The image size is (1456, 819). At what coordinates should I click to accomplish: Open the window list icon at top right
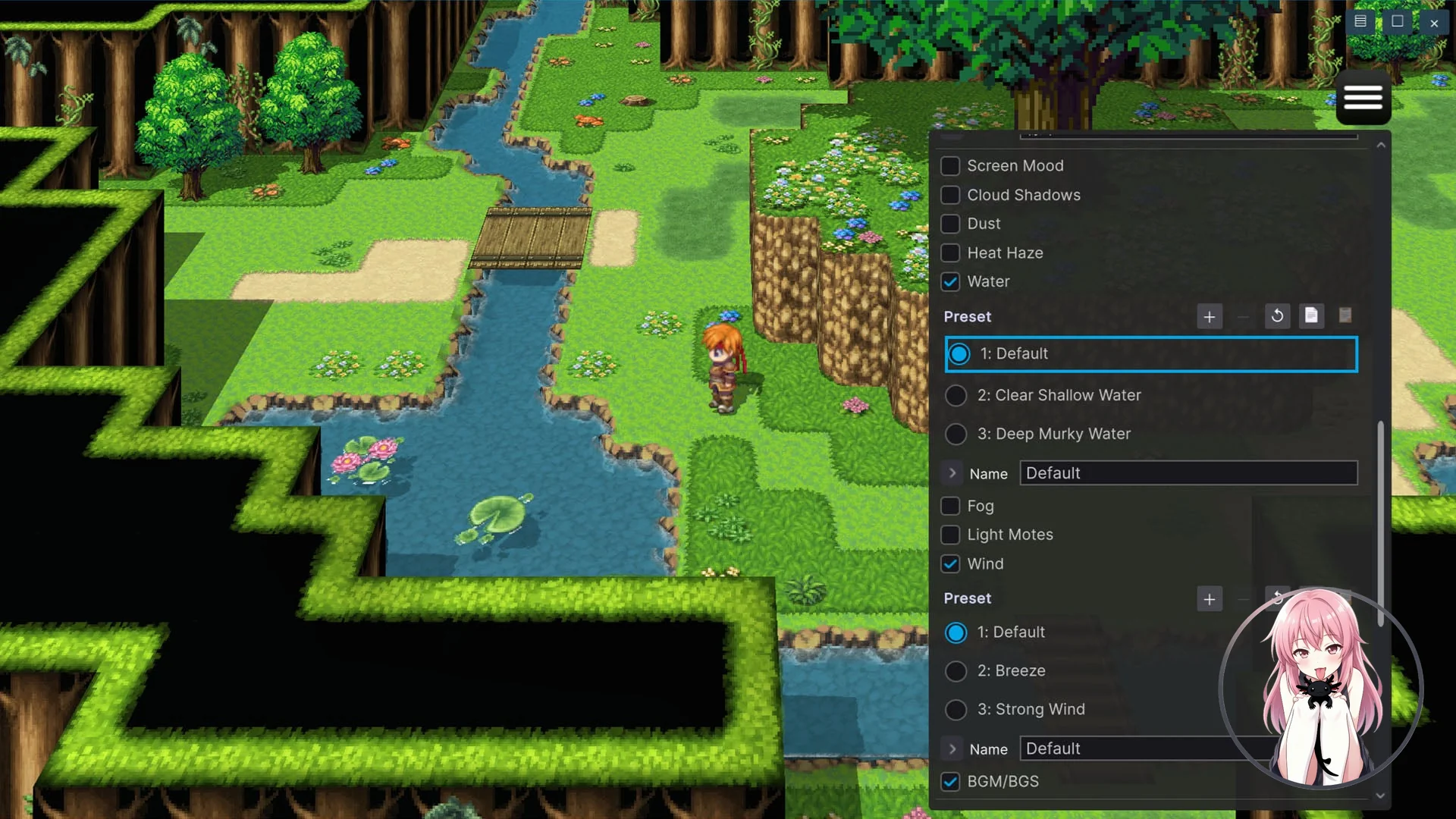tap(1360, 22)
